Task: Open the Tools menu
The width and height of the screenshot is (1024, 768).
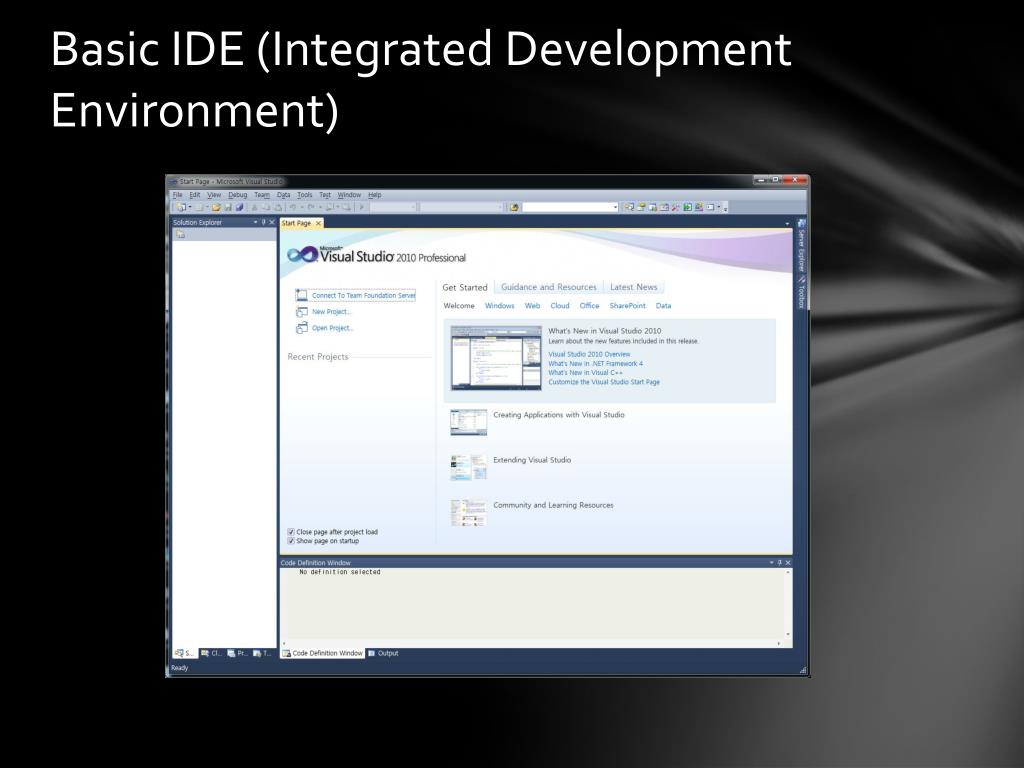Action: [x=305, y=195]
